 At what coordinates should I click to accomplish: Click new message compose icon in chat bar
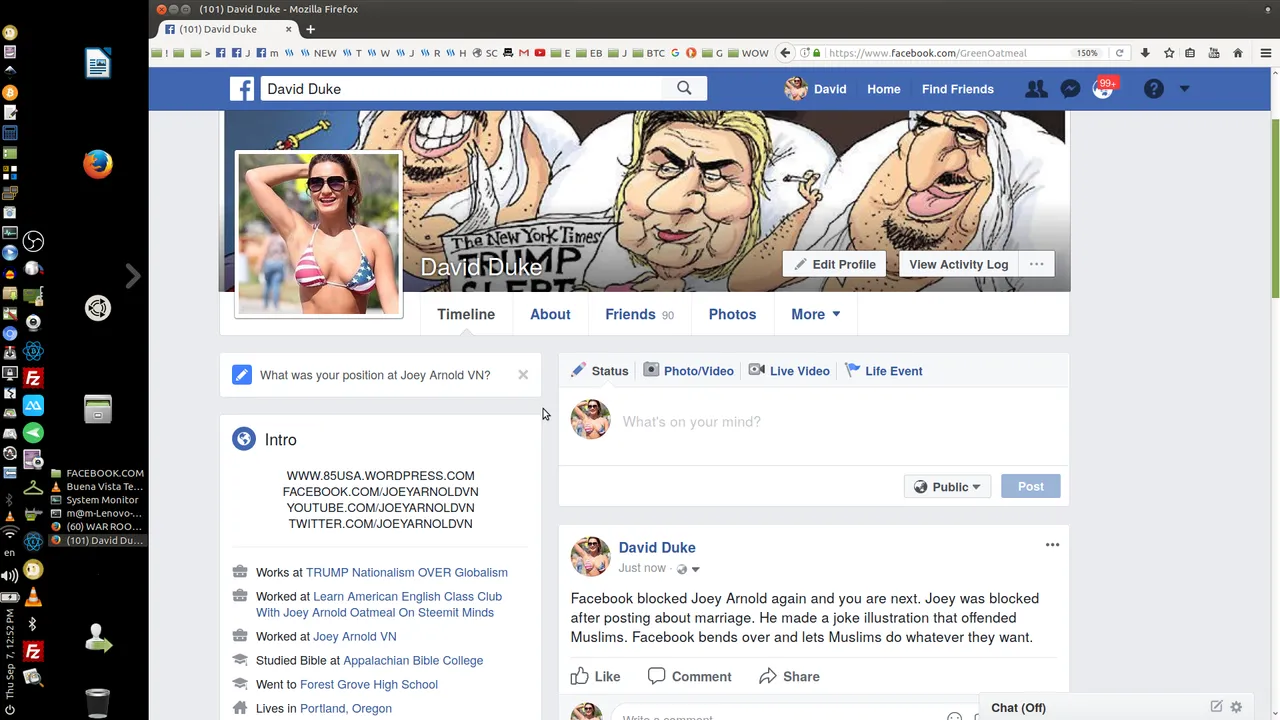[x=1216, y=707]
